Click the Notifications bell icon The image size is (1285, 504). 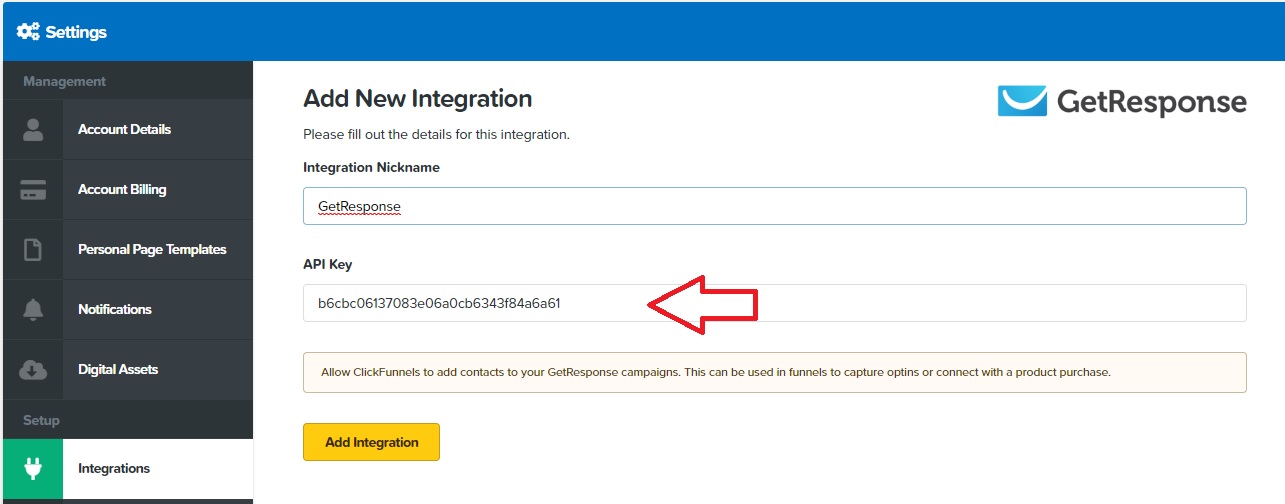pos(33,309)
